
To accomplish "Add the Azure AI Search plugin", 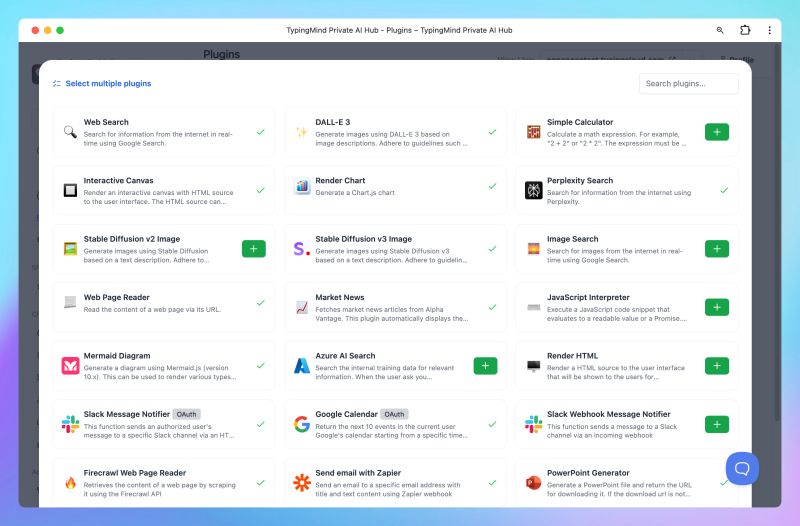I will click(485, 366).
